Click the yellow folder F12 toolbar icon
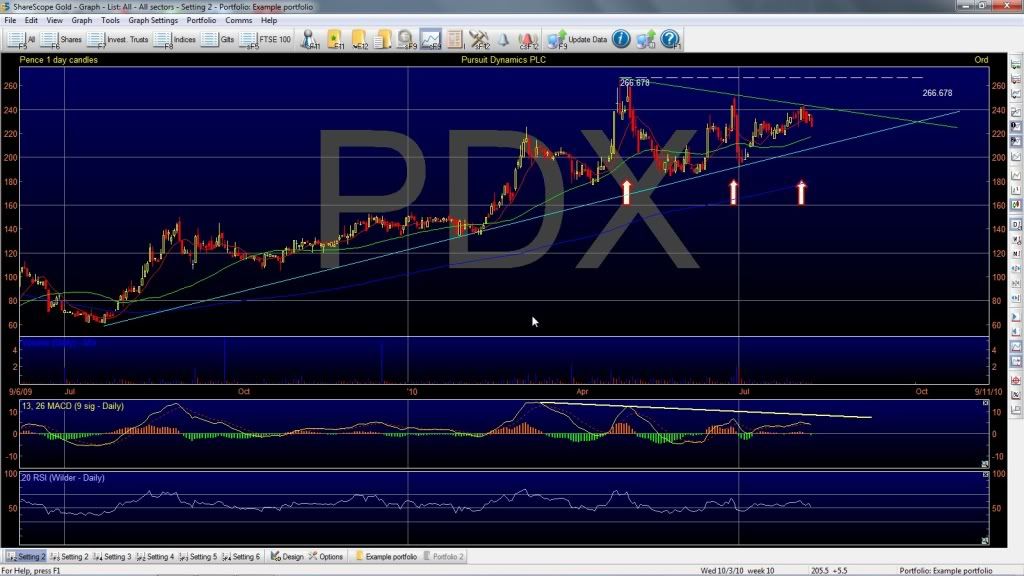The height and width of the screenshot is (576, 1024). point(359,40)
